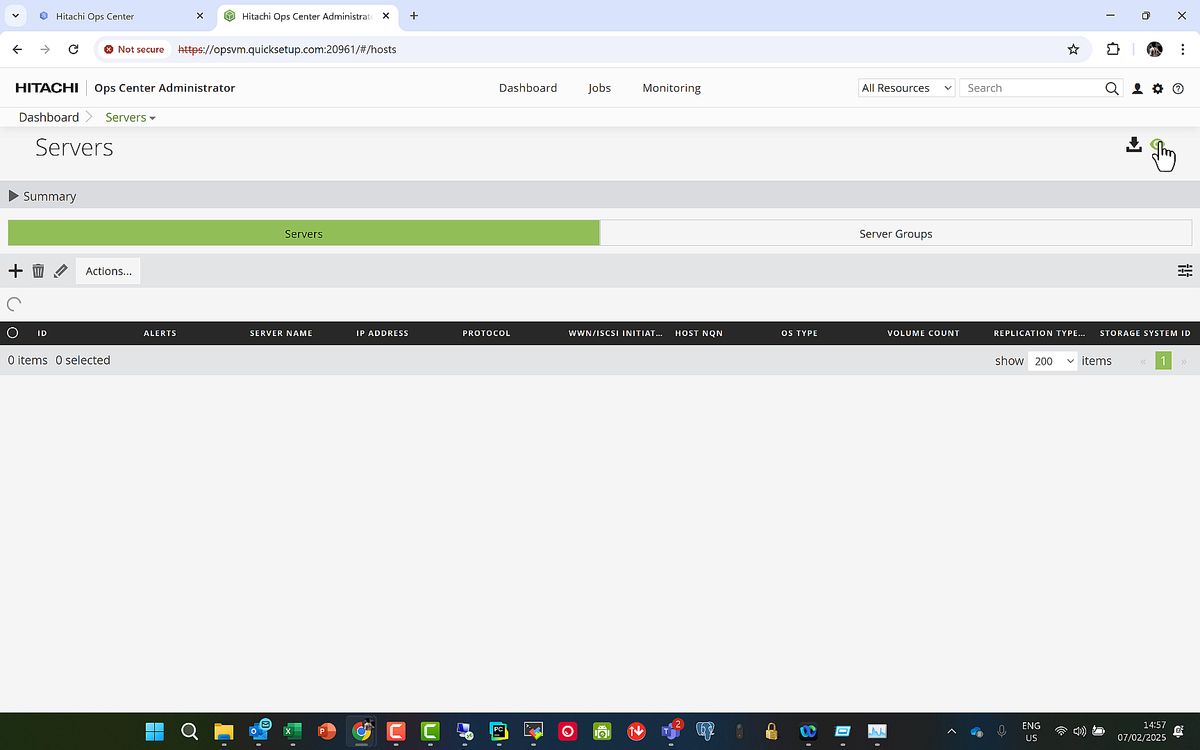Click the pencil edit icon
The image size is (1200, 750).
[x=61, y=271]
